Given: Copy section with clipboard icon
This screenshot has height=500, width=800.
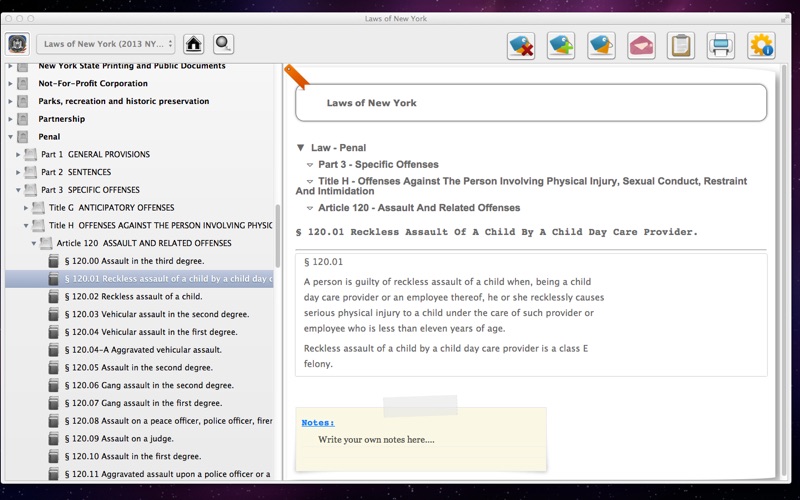Looking at the screenshot, I should click(x=681, y=45).
